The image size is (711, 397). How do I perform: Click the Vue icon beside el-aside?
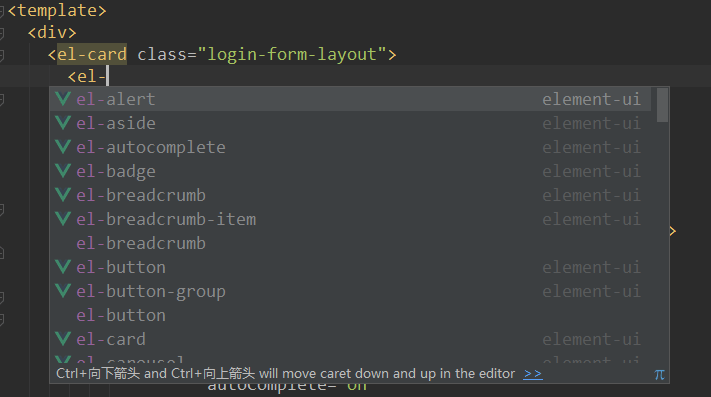tap(63, 123)
